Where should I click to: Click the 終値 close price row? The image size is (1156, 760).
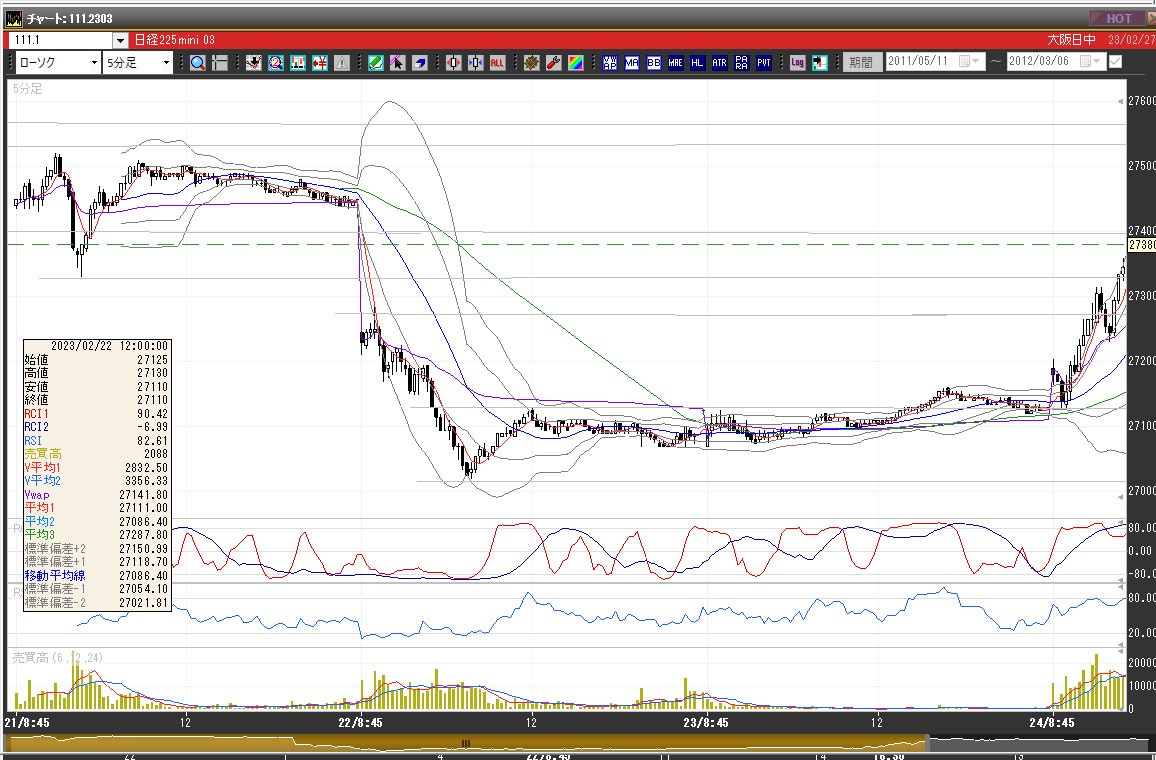pyautogui.click(x=97, y=400)
